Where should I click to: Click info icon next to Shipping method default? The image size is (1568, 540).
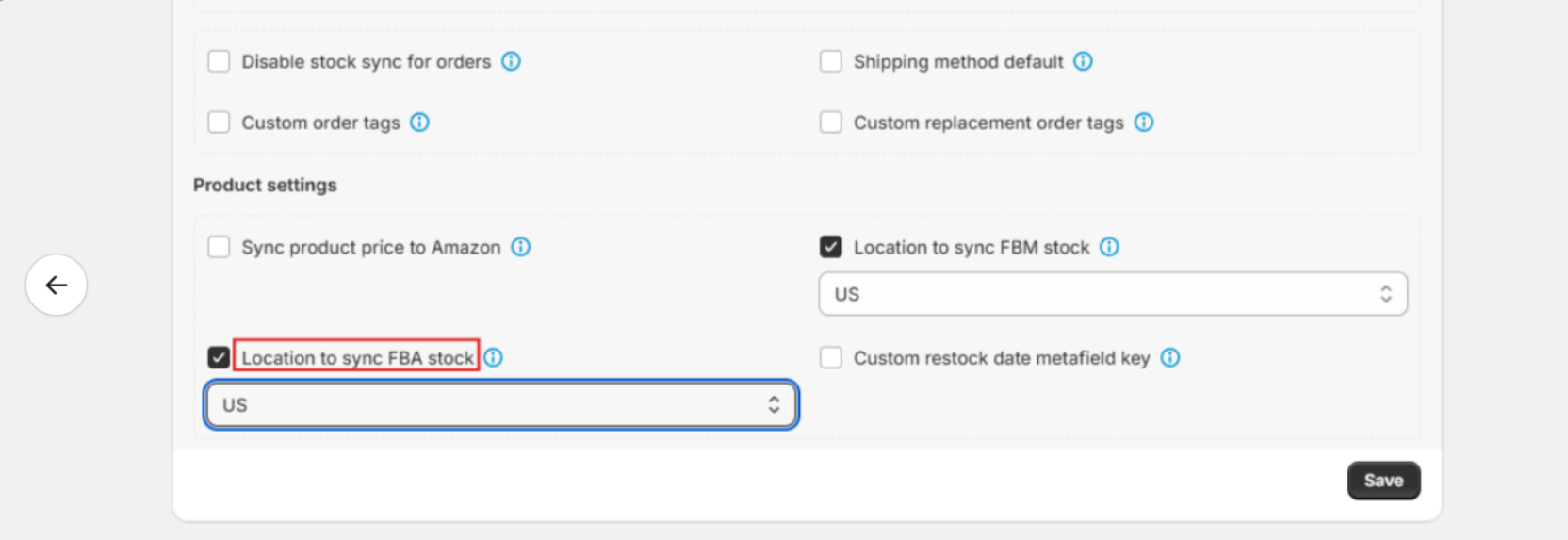click(1083, 61)
